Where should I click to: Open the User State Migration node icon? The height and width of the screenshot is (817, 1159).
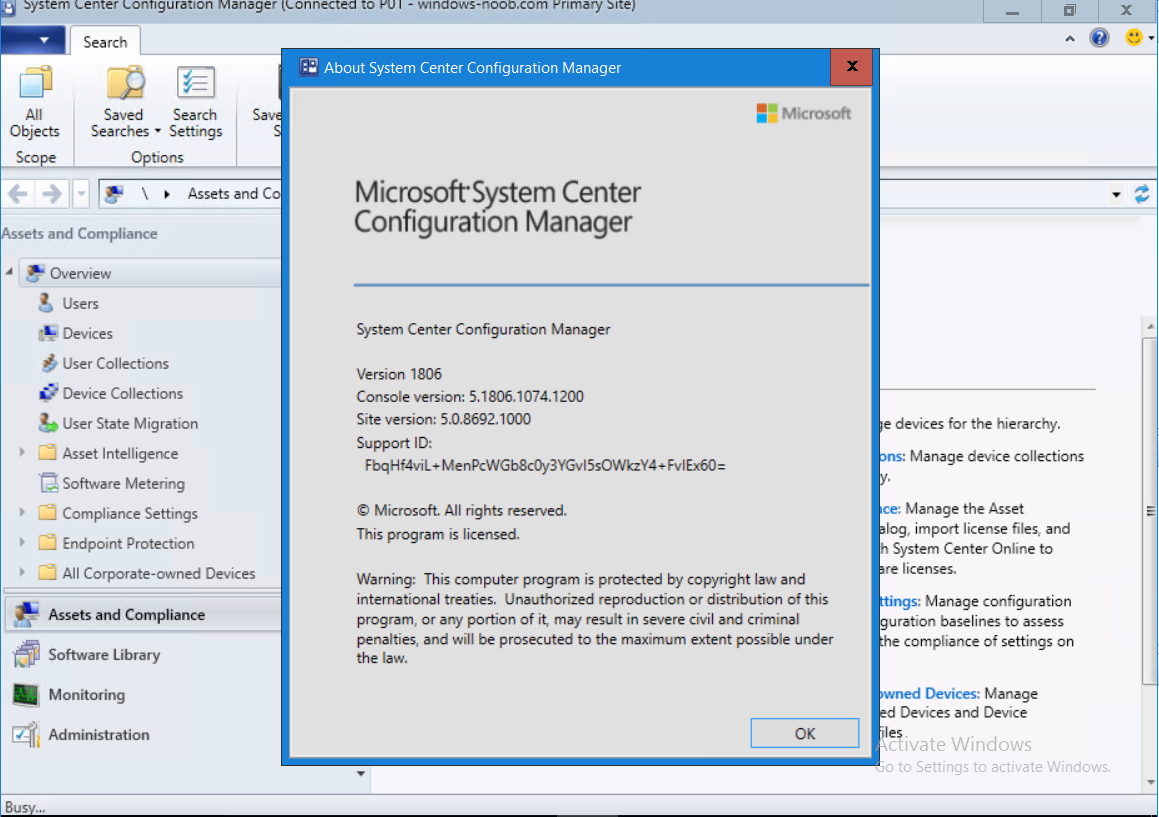[x=48, y=423]
